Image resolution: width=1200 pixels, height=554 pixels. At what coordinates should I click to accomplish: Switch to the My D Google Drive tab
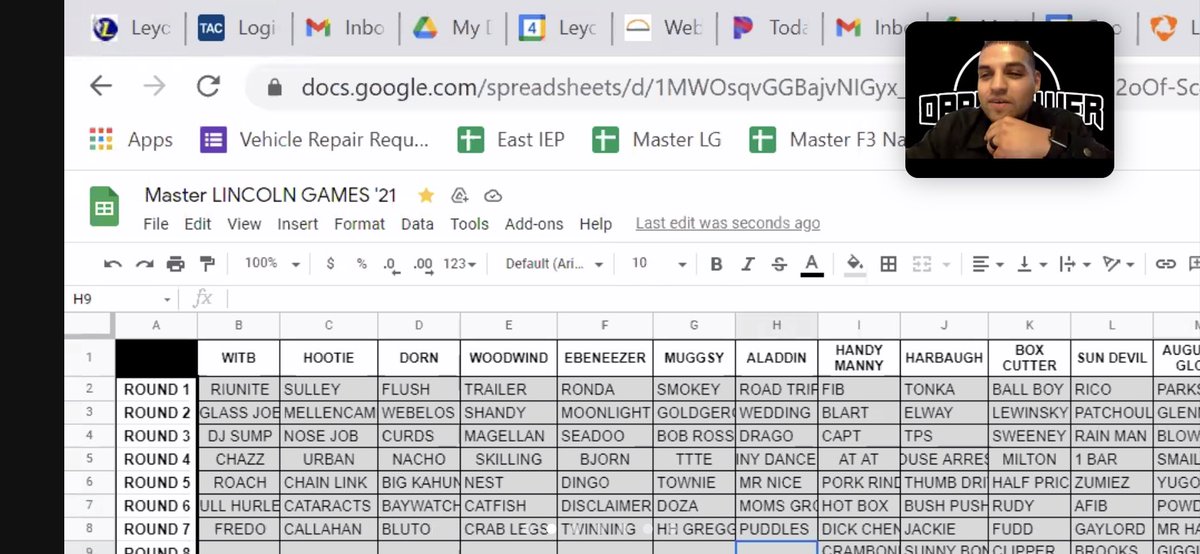(x=452, y=28)
